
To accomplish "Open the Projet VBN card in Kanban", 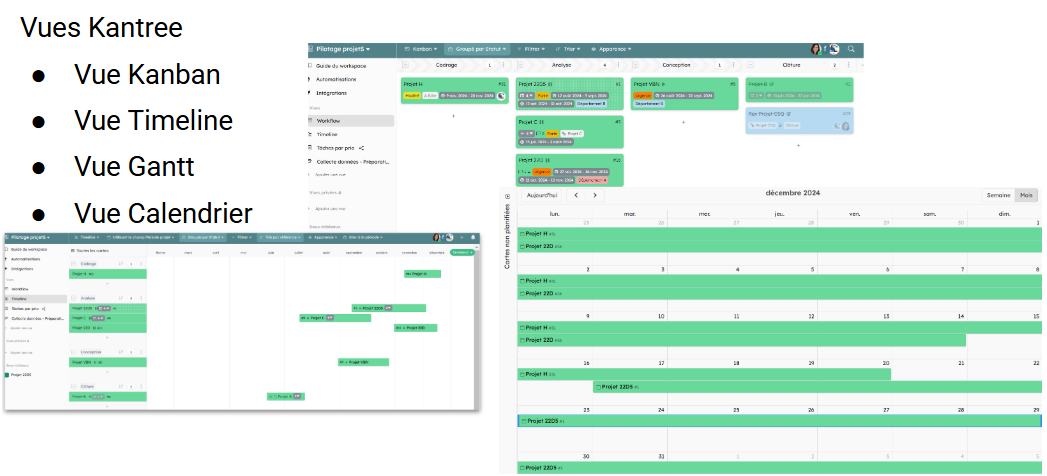I will click(684, 93).
